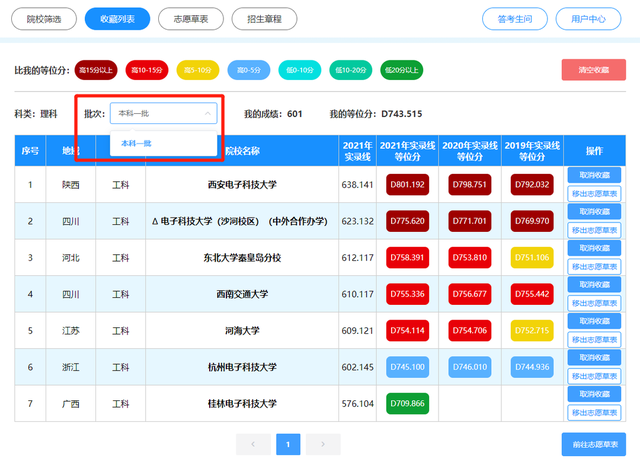Viewport: 640px width, 468px height.
Task: Collapse the 批次 dropdown with its arrow
Action: (x=208, y=113)
